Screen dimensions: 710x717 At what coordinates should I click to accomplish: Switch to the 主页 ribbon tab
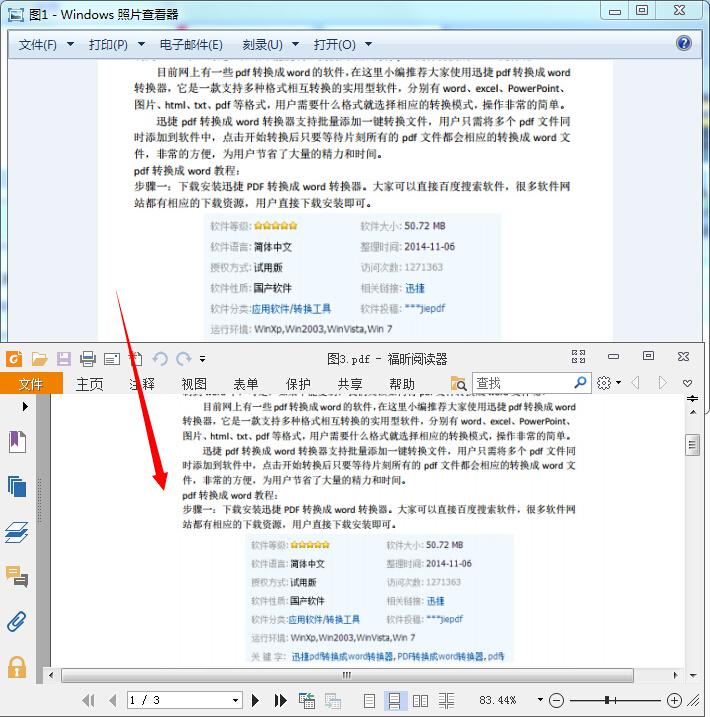pos(90,384)
